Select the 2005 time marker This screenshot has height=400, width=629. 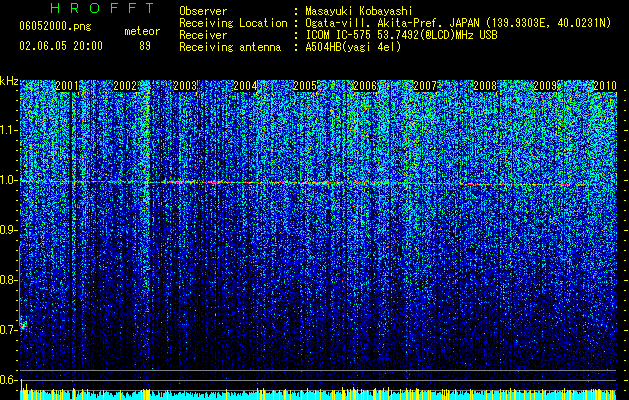pyautogui.click(x=305, y=86)
